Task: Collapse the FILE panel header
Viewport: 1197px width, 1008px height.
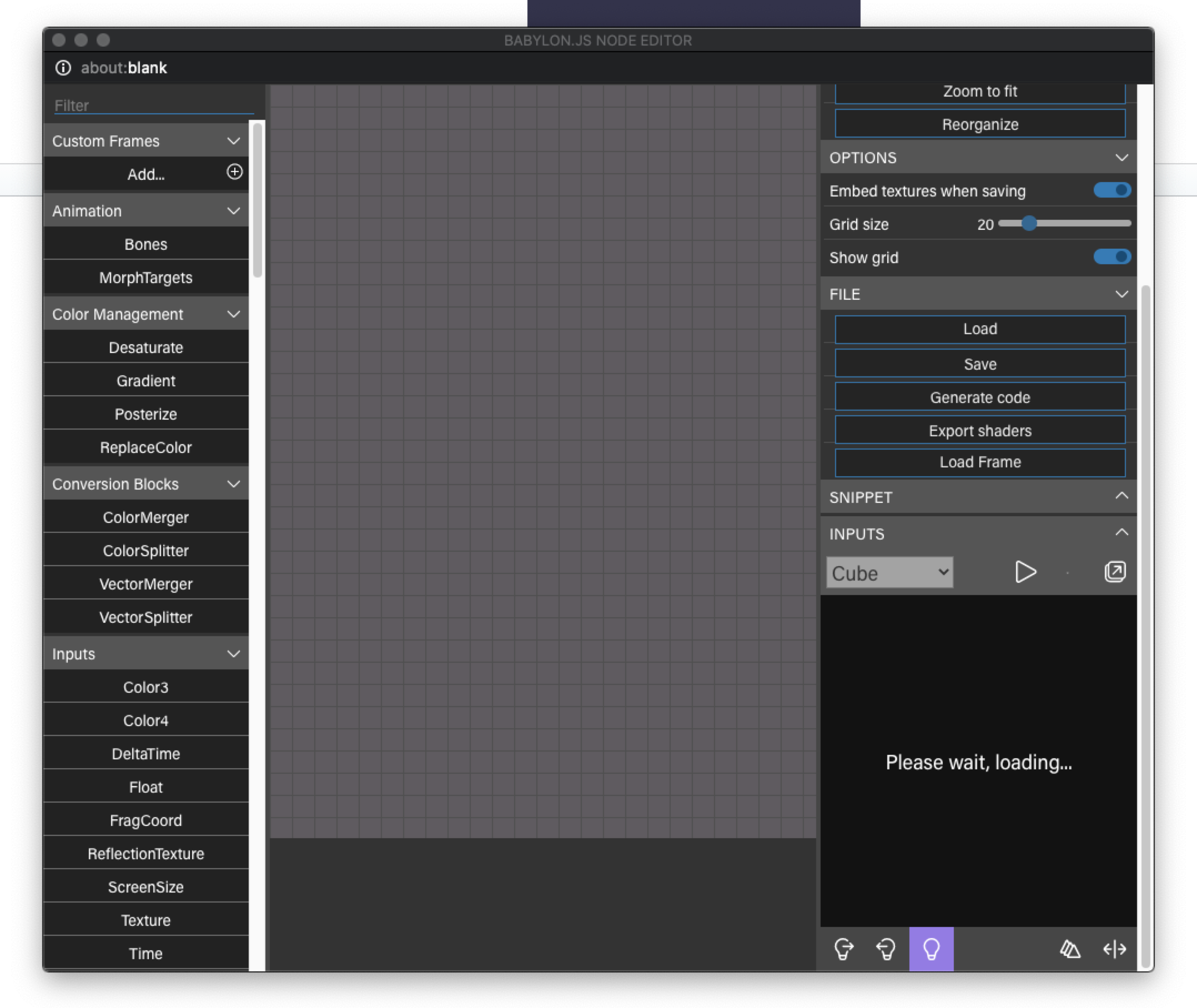Action: pos(1121,294)
